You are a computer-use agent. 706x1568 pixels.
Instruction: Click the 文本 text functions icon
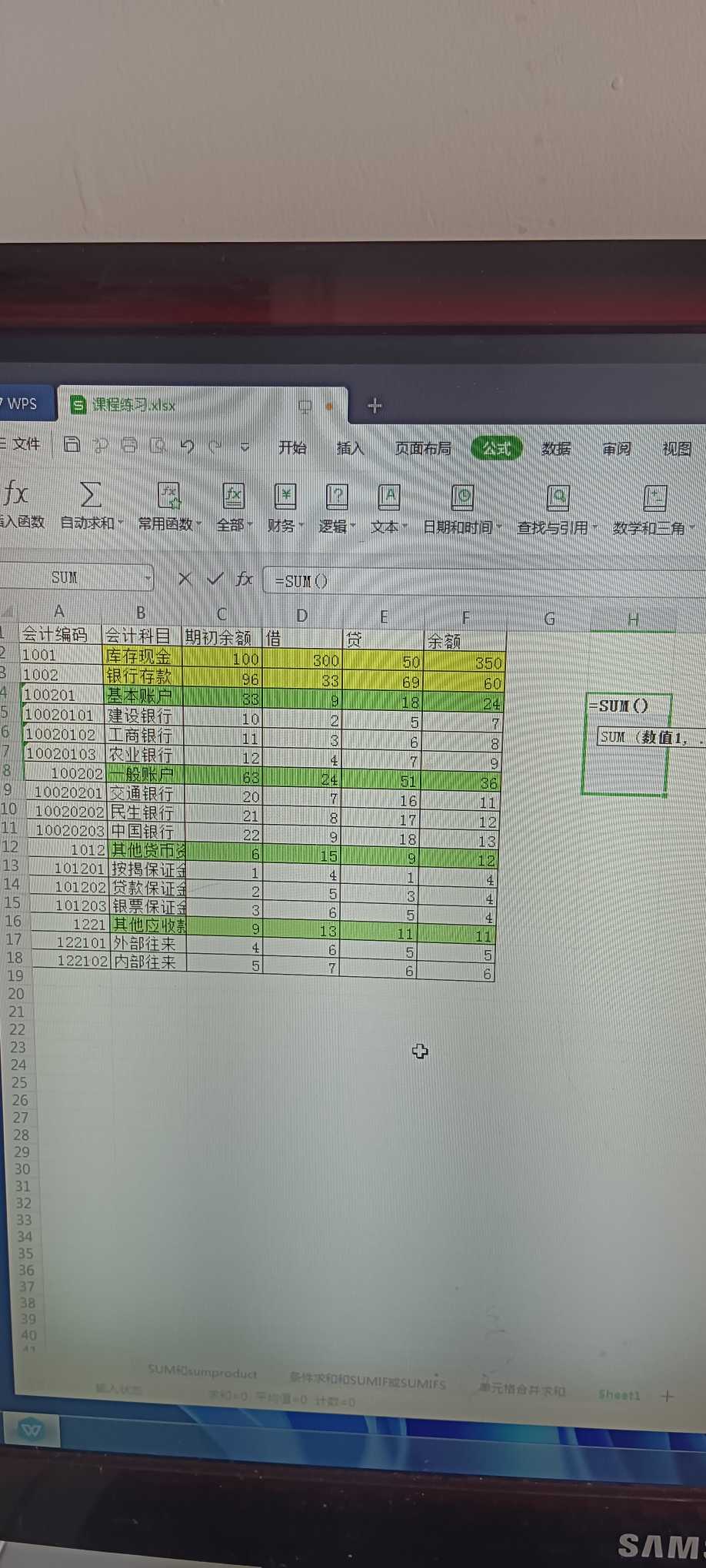[x=389, y=497]
